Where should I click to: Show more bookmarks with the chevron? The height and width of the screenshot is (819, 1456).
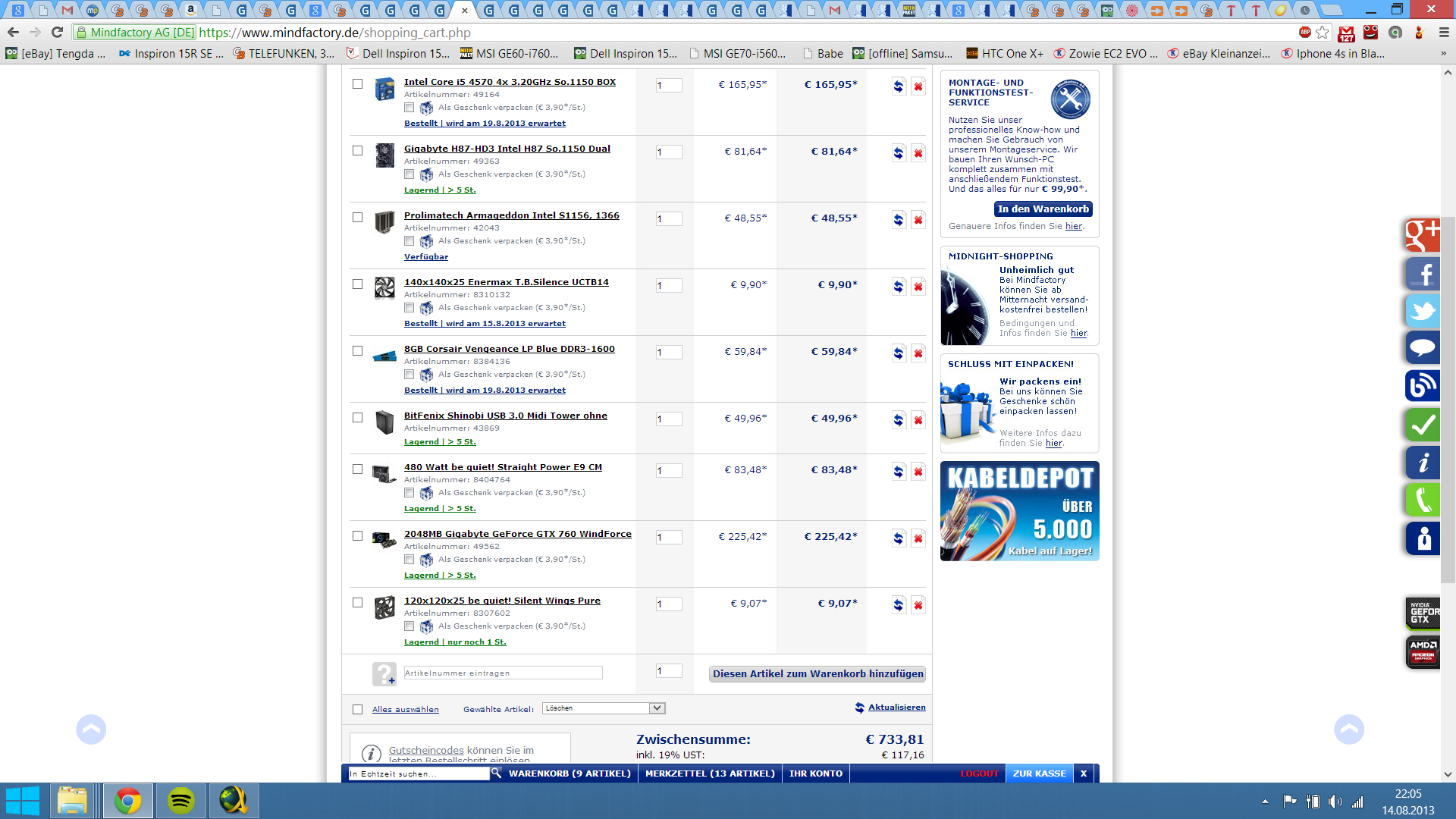[x=1443, y=54]
